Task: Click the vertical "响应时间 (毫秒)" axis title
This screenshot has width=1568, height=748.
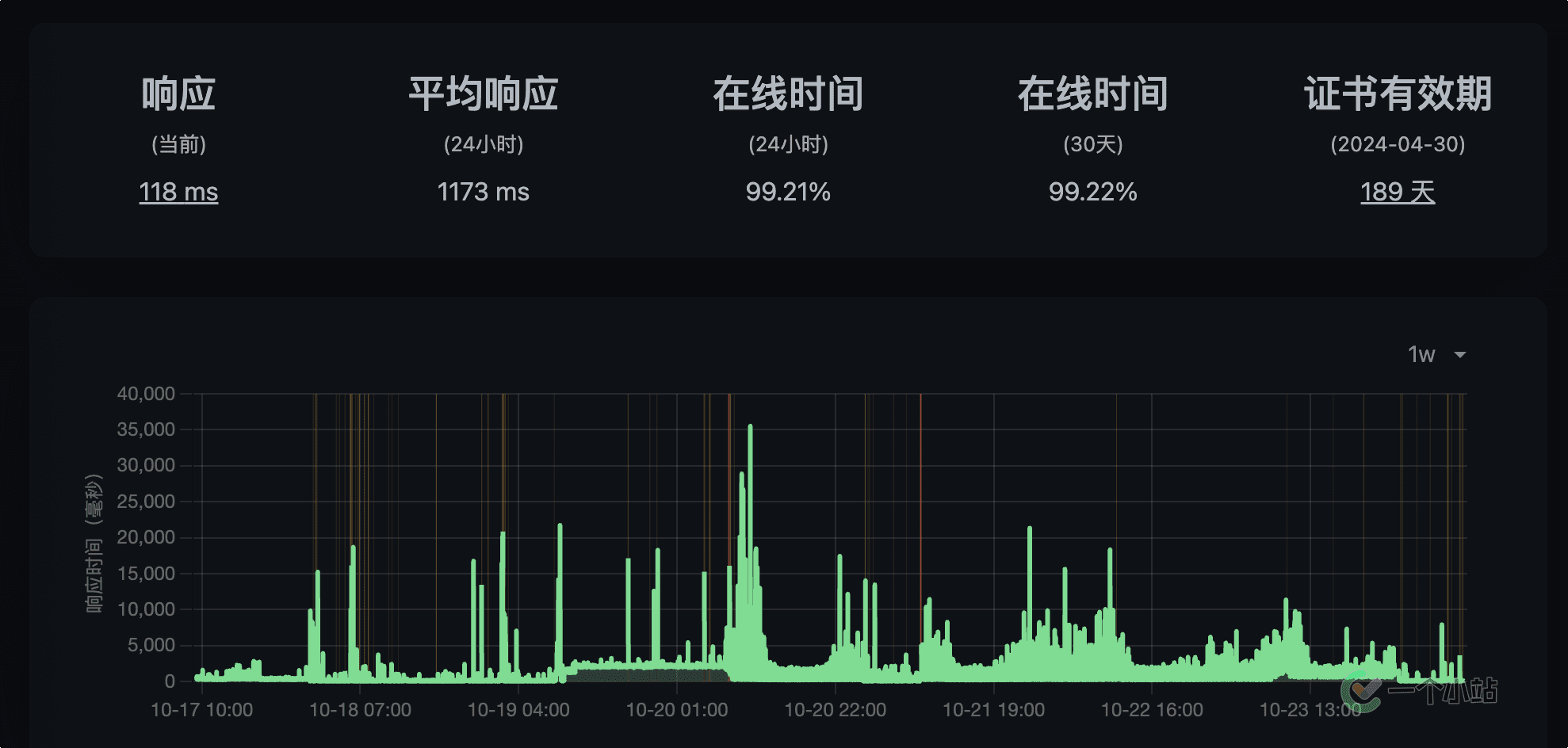Action: click(x=94, y=544)
